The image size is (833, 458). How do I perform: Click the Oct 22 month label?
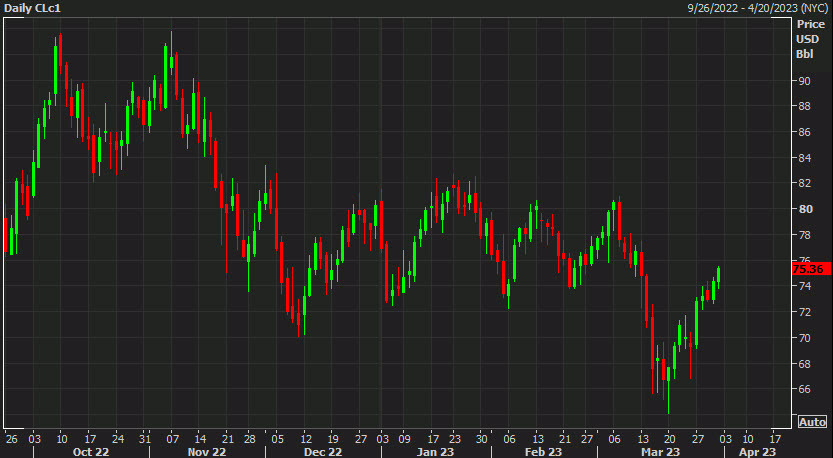pos(91,452)
